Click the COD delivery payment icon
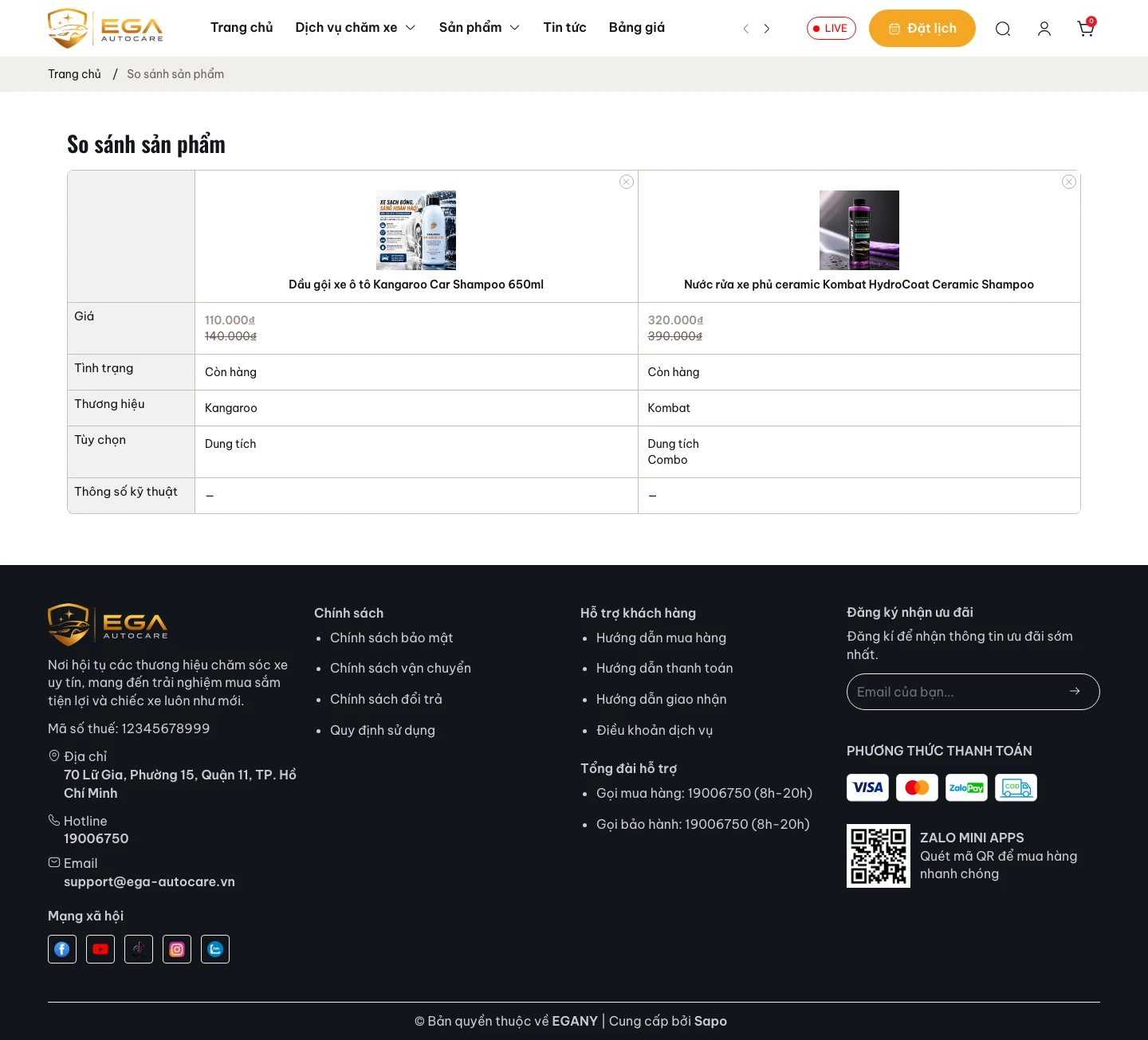This screenshot has height=1040, width=1148. point(1016,787)
